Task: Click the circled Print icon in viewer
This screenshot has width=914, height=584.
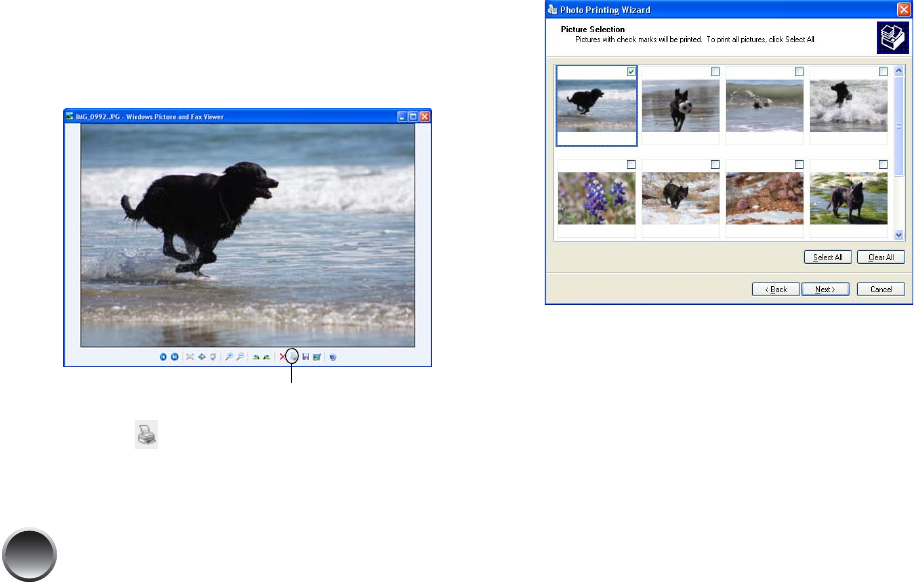Action: click(x=293, y=356)
